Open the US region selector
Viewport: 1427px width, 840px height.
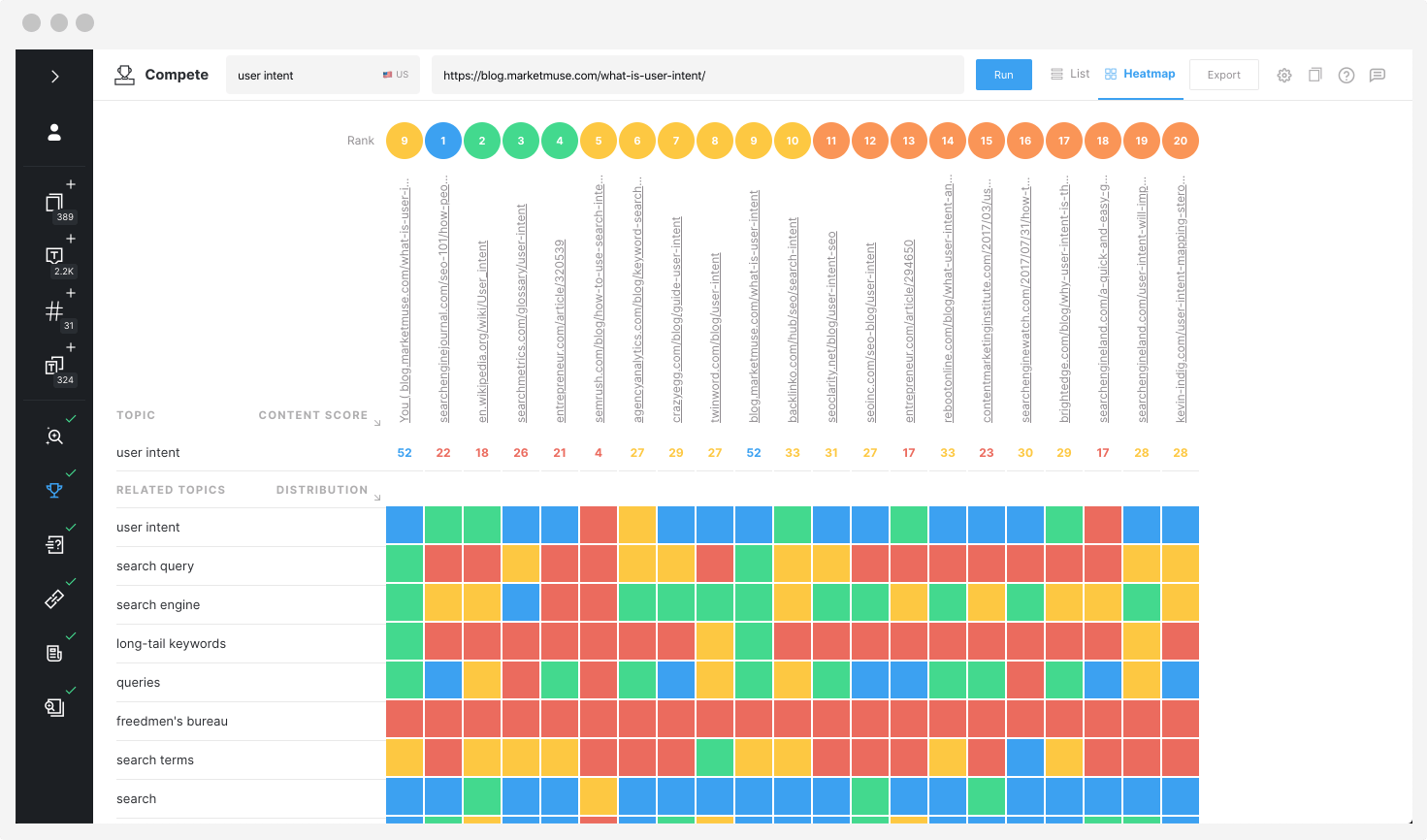pos(395,74)
